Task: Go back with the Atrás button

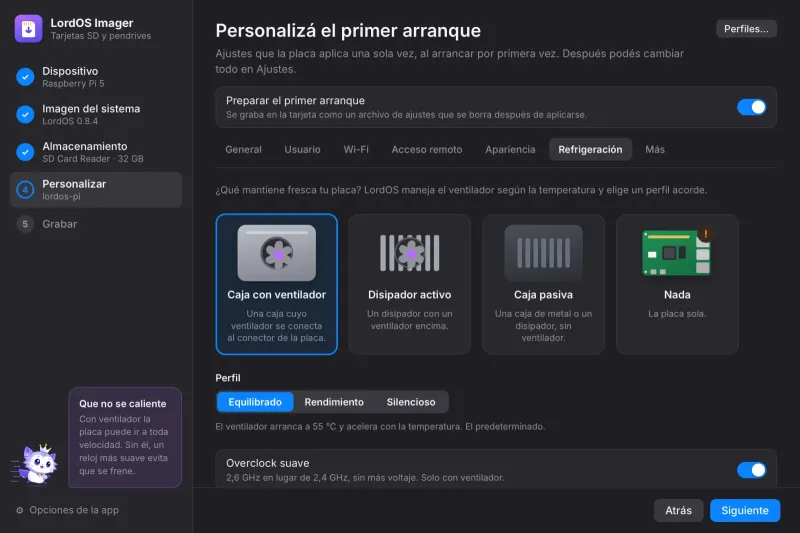Action: [x=679, y=511]
